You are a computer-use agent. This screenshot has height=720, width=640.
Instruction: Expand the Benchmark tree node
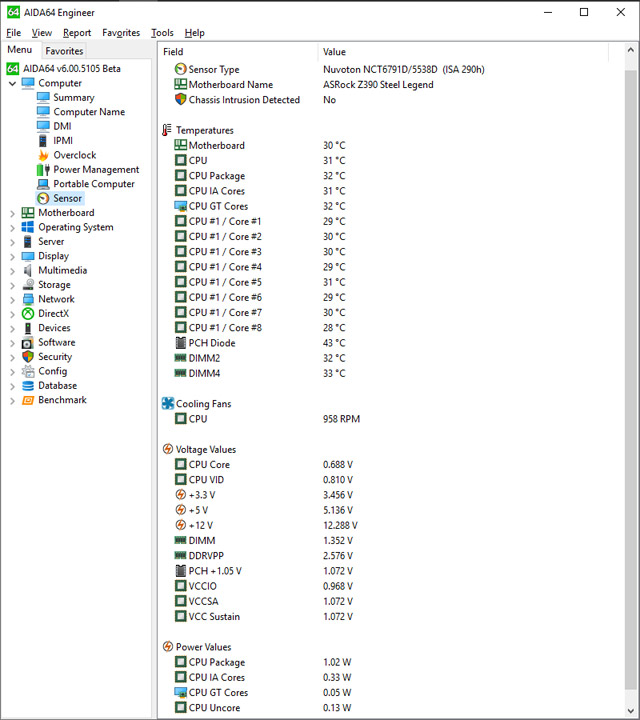[x=12, y=400]
